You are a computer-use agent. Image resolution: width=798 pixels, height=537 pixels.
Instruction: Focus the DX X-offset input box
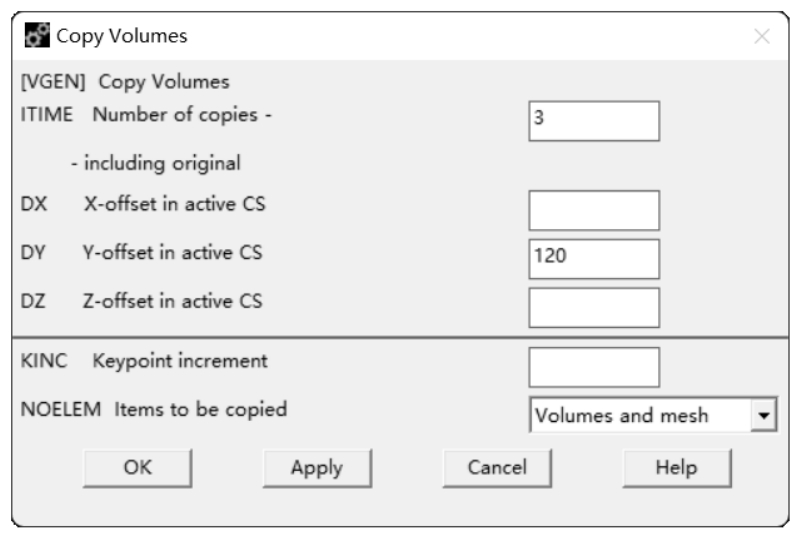[594, 210]
